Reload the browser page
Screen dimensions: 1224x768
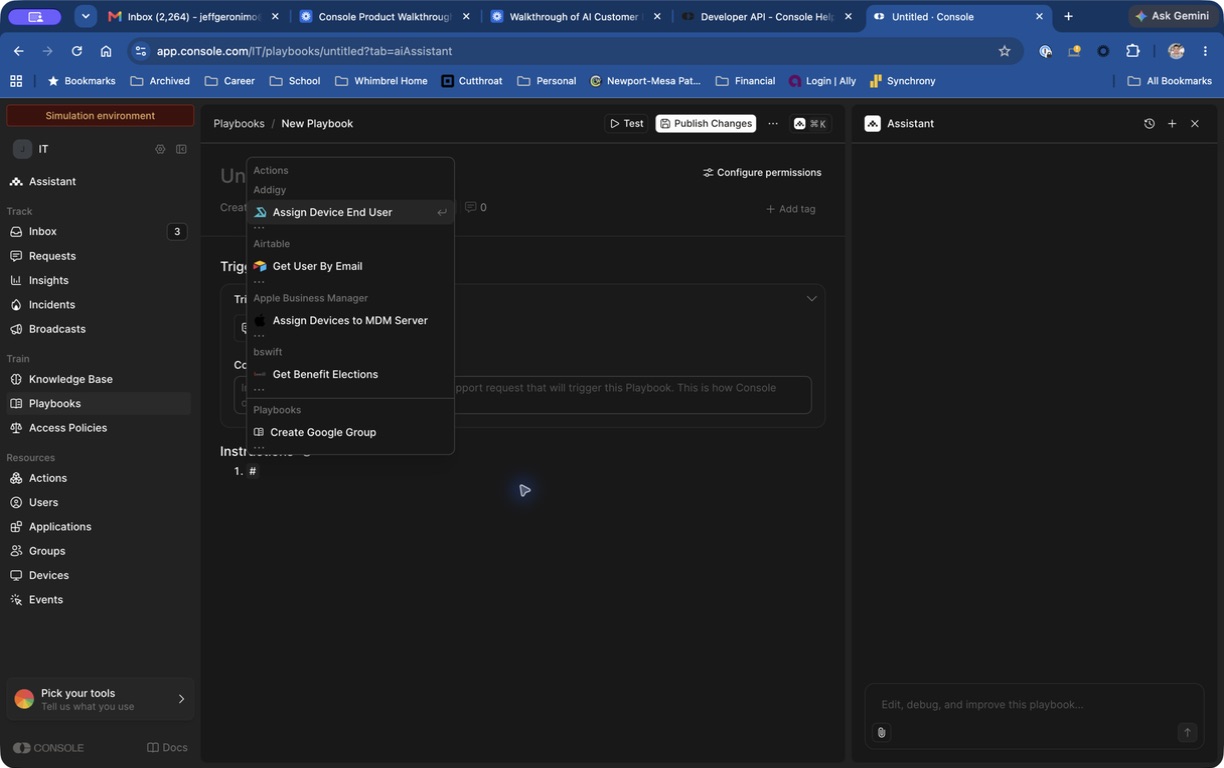[77, 51]
